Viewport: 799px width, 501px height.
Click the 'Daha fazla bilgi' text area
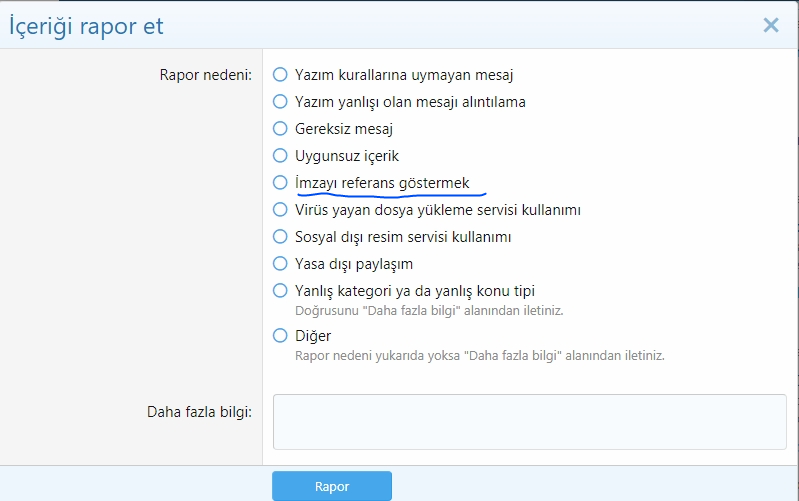[x=529, y=421]
